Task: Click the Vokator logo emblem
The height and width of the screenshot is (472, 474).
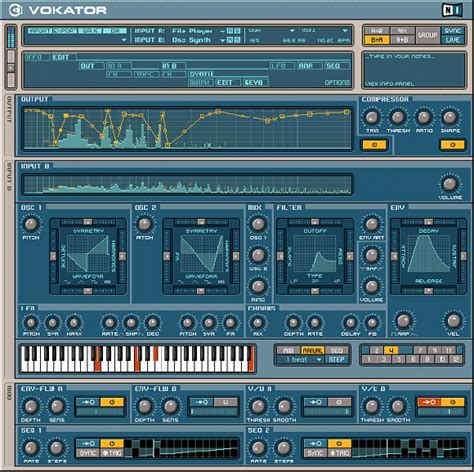Action: pos(15,10)
